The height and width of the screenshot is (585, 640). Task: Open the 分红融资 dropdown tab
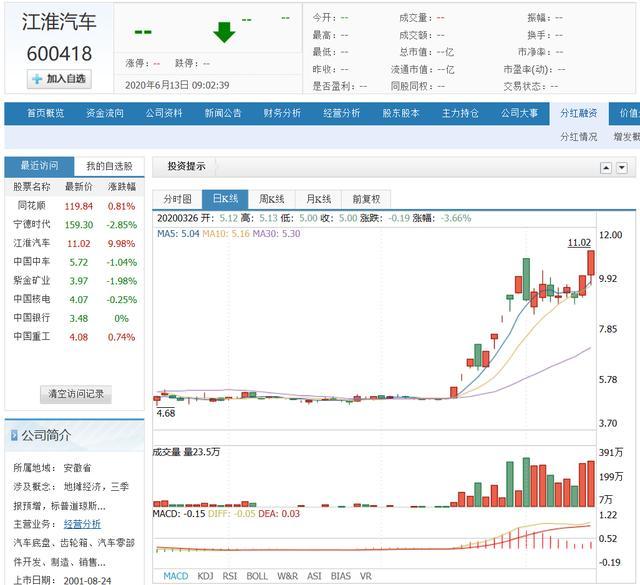(579, 113)
